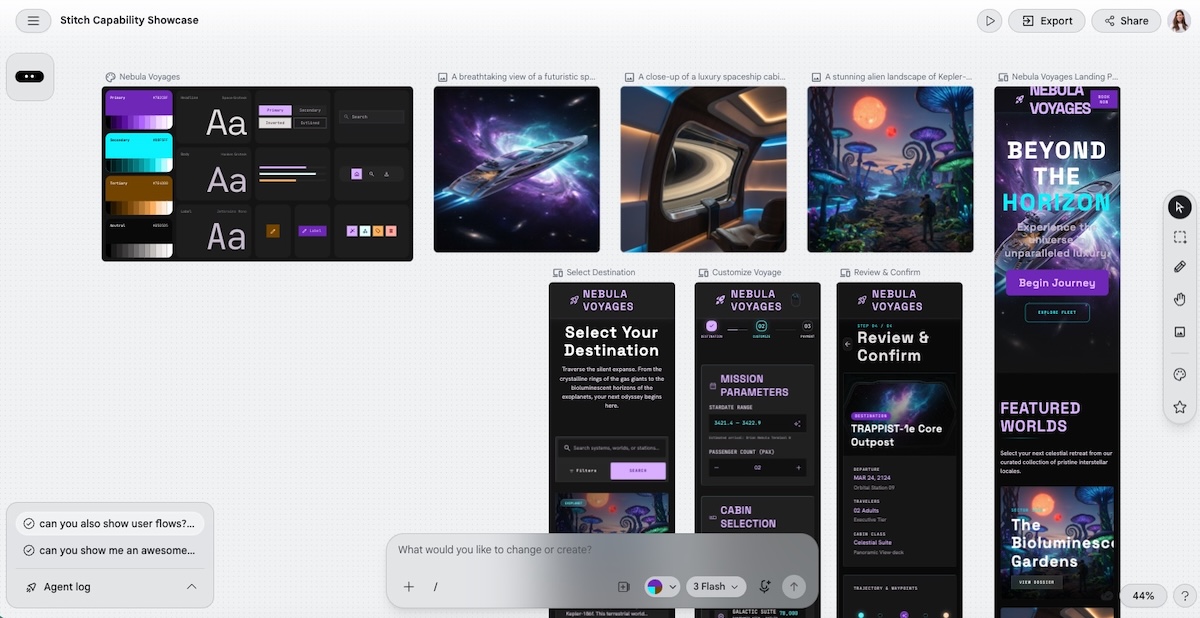The width and height of the screenshot is (1200, 618).
Task: Click step 02 Customize in progress stepper
Action: coord(761,326)
